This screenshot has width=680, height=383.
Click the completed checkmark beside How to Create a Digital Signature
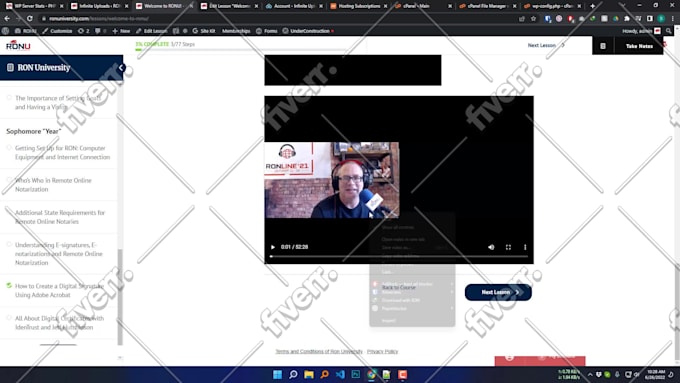[9, 285]
